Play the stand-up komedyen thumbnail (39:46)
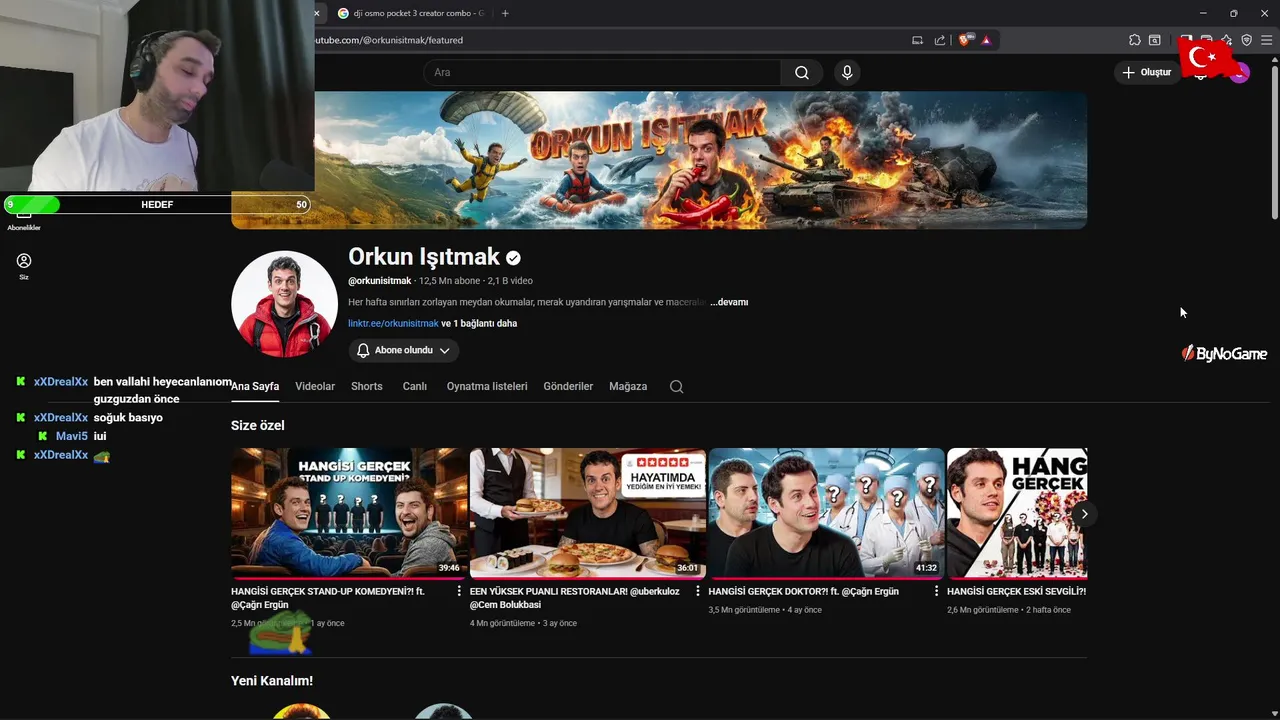This screenshot has width=1280, height=720. pos(349,513)
